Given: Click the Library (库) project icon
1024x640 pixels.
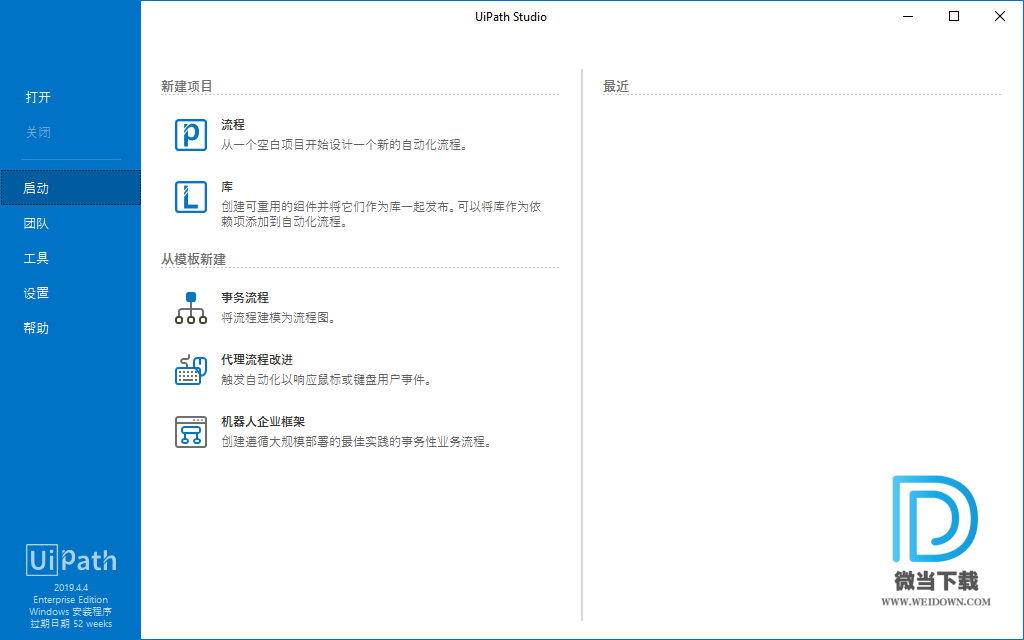Looking at the screenshot, I should pos(191,197).
